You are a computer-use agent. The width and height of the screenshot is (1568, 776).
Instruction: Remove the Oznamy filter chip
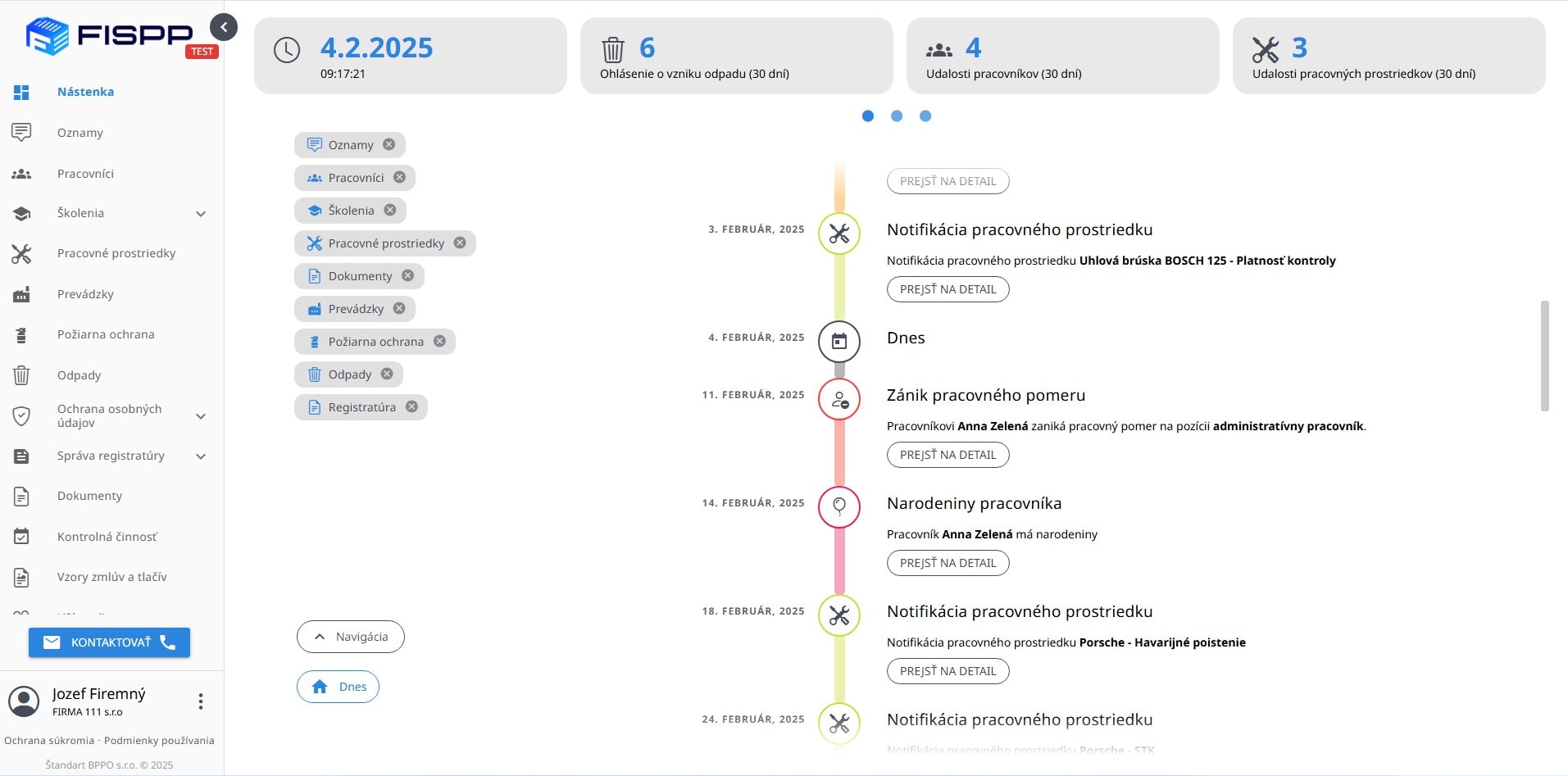click(389, 144)
